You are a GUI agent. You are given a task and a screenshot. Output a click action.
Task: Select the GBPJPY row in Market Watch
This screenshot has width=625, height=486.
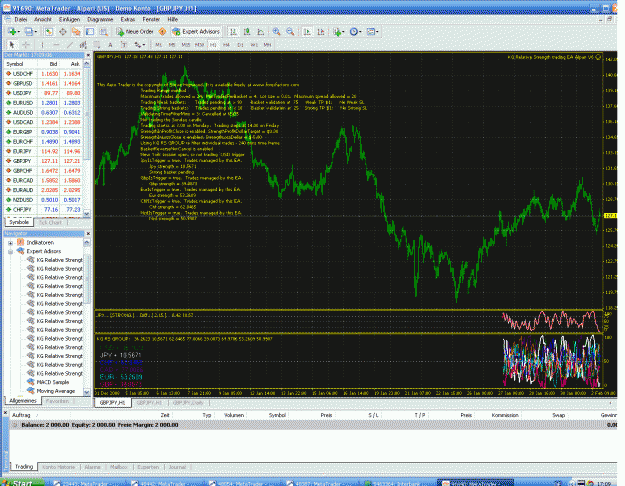43,161
